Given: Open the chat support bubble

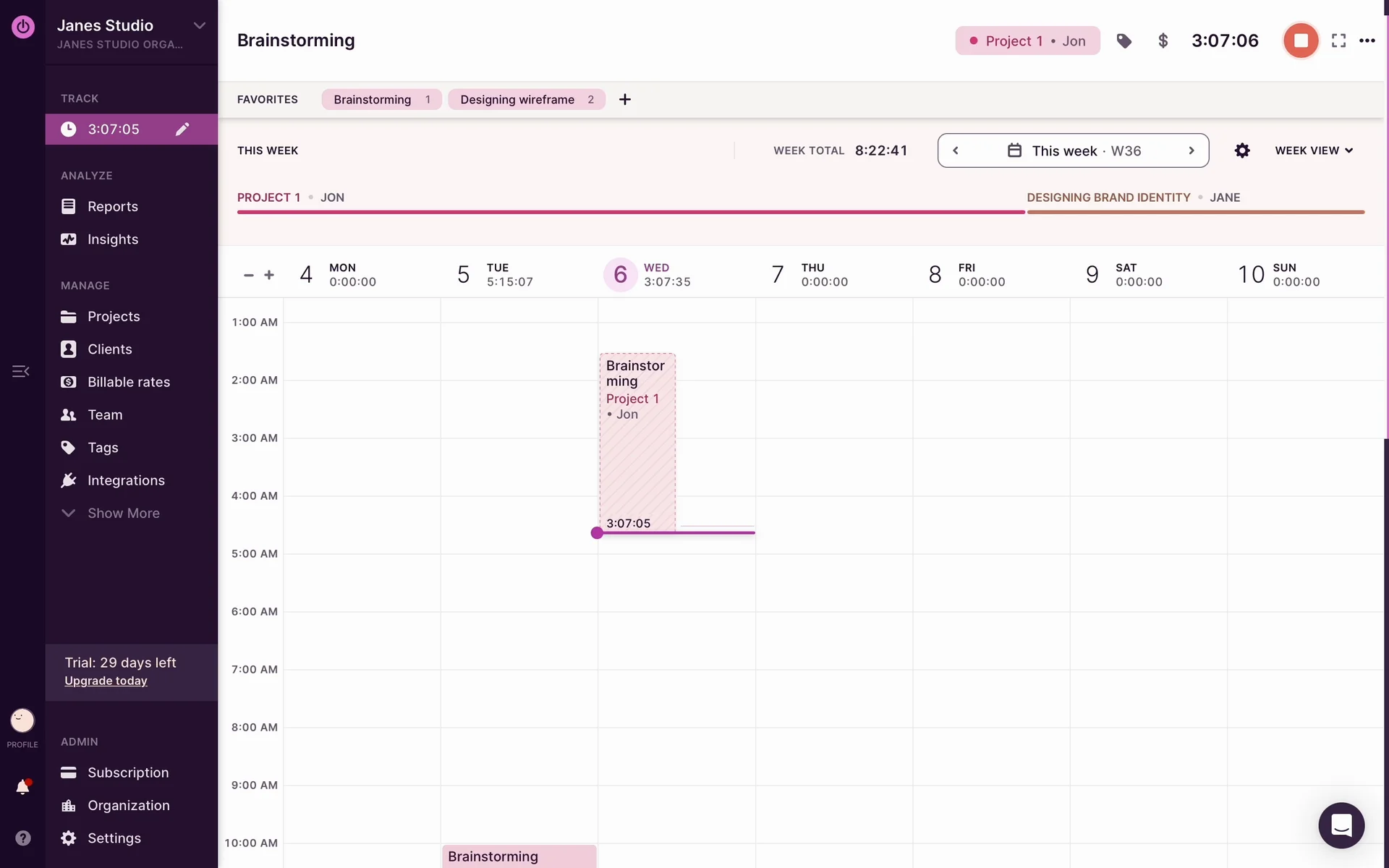Looking at the screenshot, I should [x=1341, y=825].
